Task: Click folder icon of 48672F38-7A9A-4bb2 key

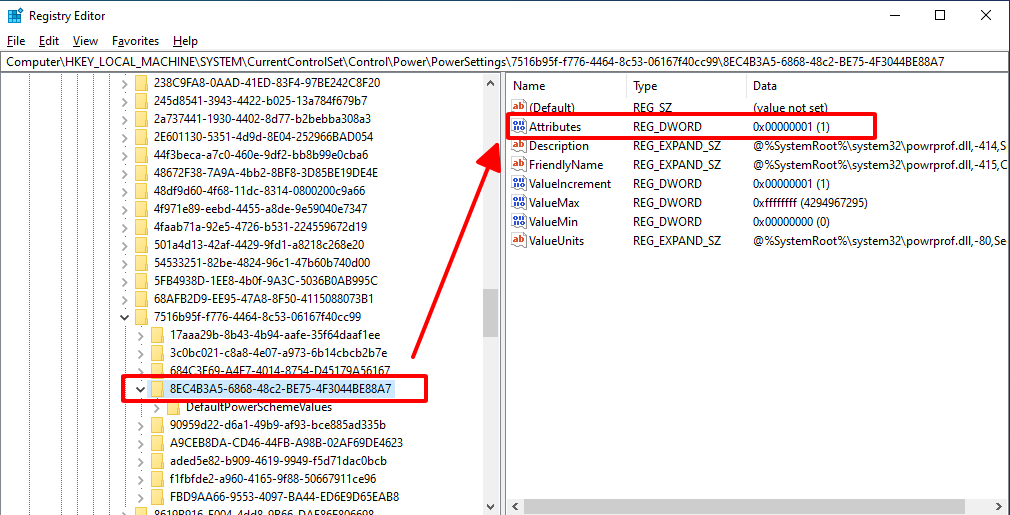Action: pyautogui.click(x=141, y=173)
